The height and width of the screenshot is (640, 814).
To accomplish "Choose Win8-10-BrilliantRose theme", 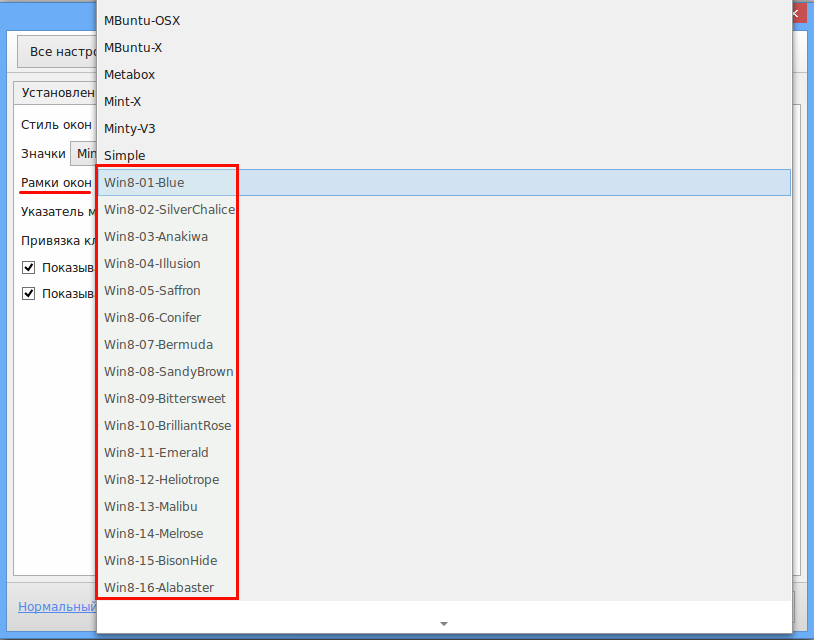I will point(444,426).
